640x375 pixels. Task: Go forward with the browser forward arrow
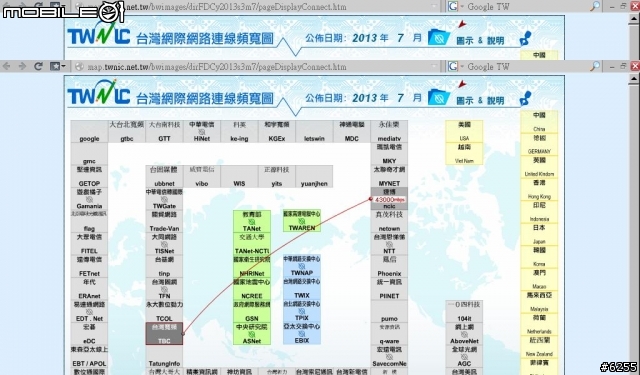[x=22, y=66]
